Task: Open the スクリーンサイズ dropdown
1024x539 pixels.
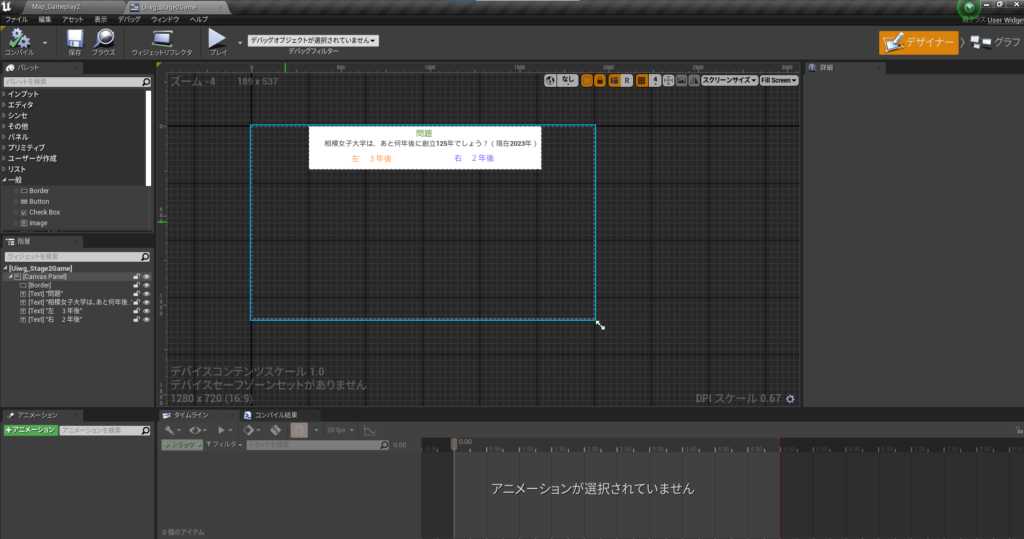Action: [729, 80]
